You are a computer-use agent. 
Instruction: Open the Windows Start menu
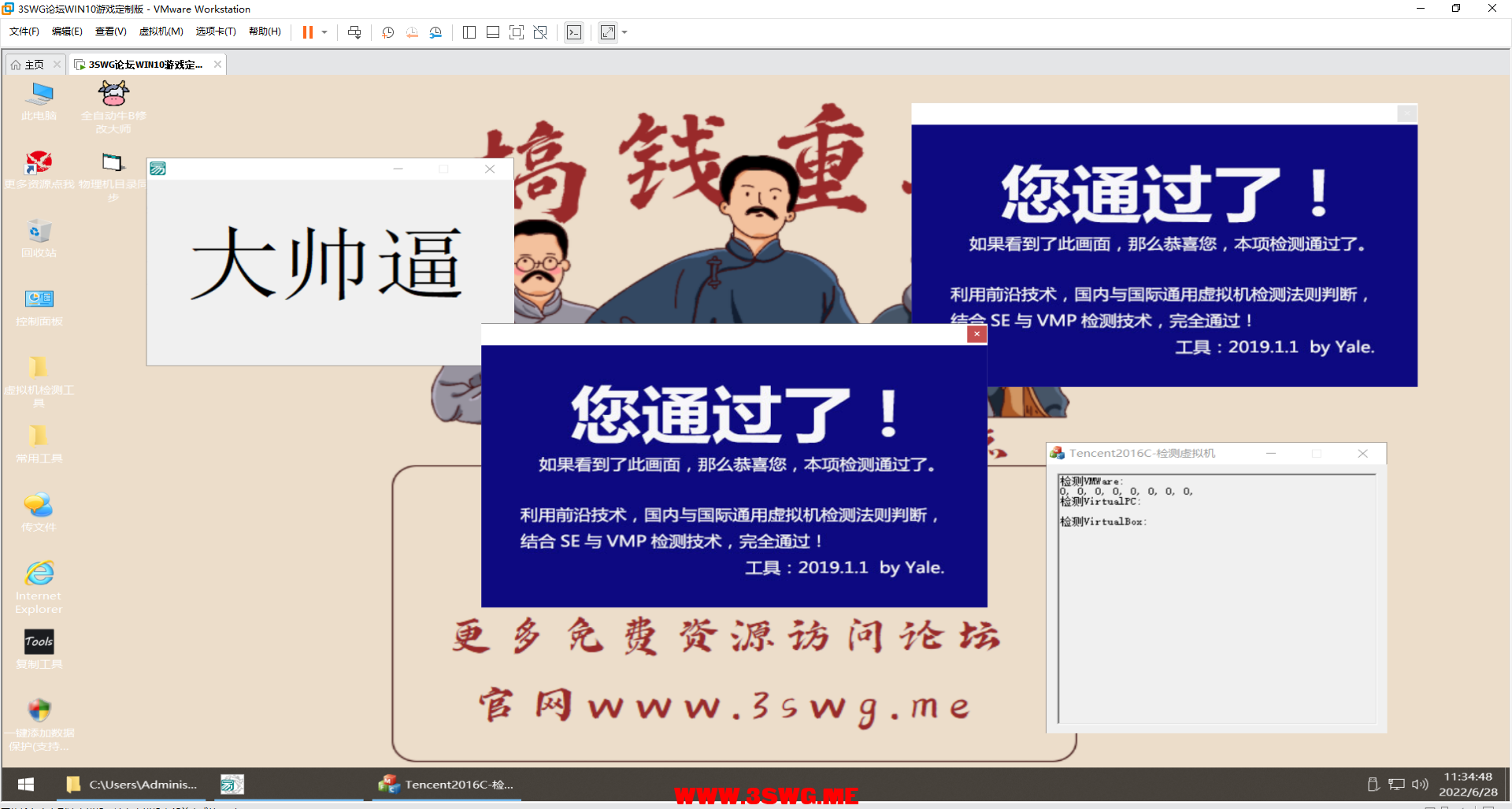[25, 785]
